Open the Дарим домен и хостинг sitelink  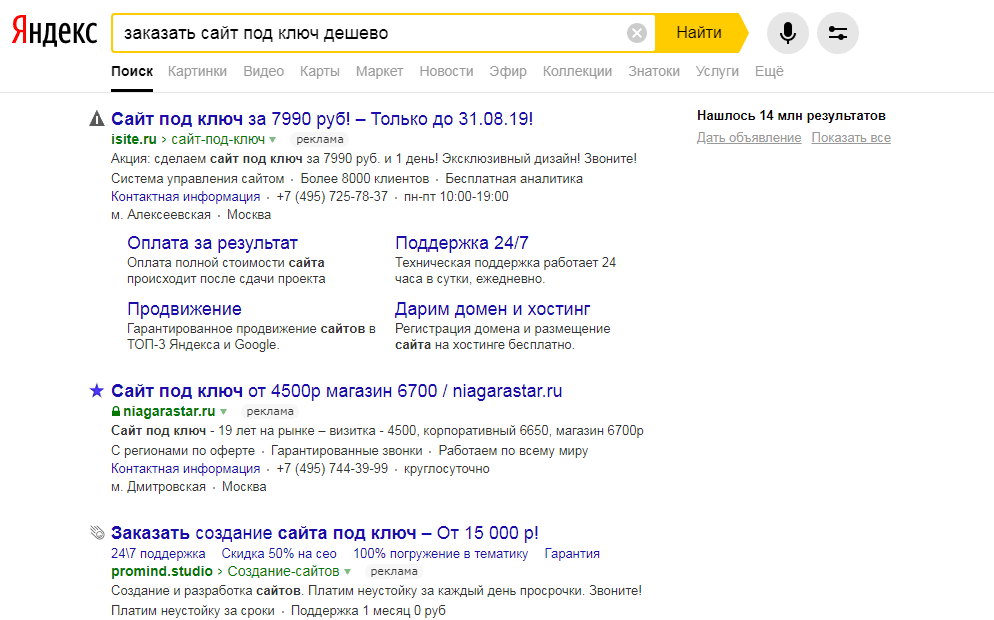pyautogui.click(x=492, y=309)
